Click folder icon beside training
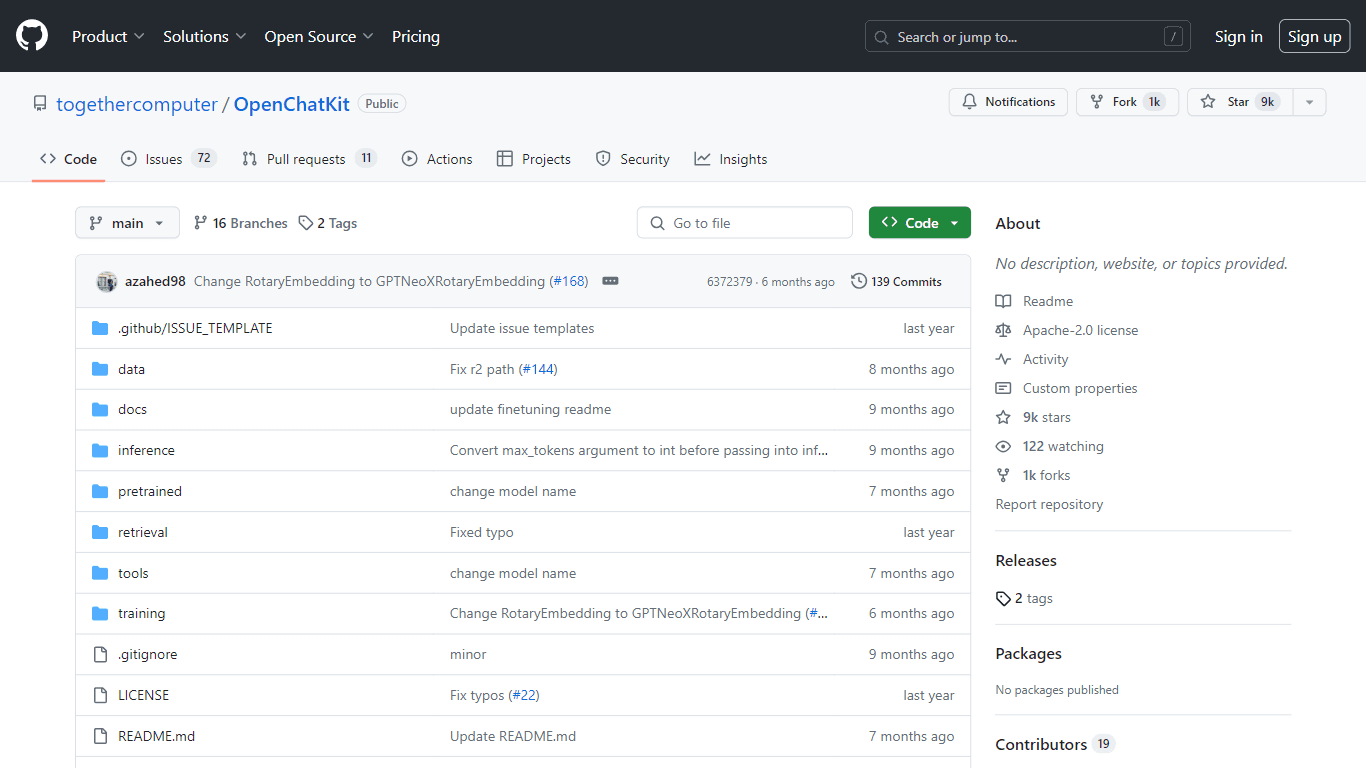This screenshot has width=1366, height=768. [x=100, y=614]
